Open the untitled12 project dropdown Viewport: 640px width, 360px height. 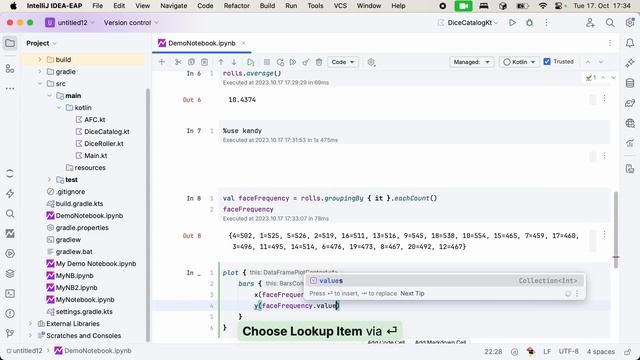tap(69, 23)
